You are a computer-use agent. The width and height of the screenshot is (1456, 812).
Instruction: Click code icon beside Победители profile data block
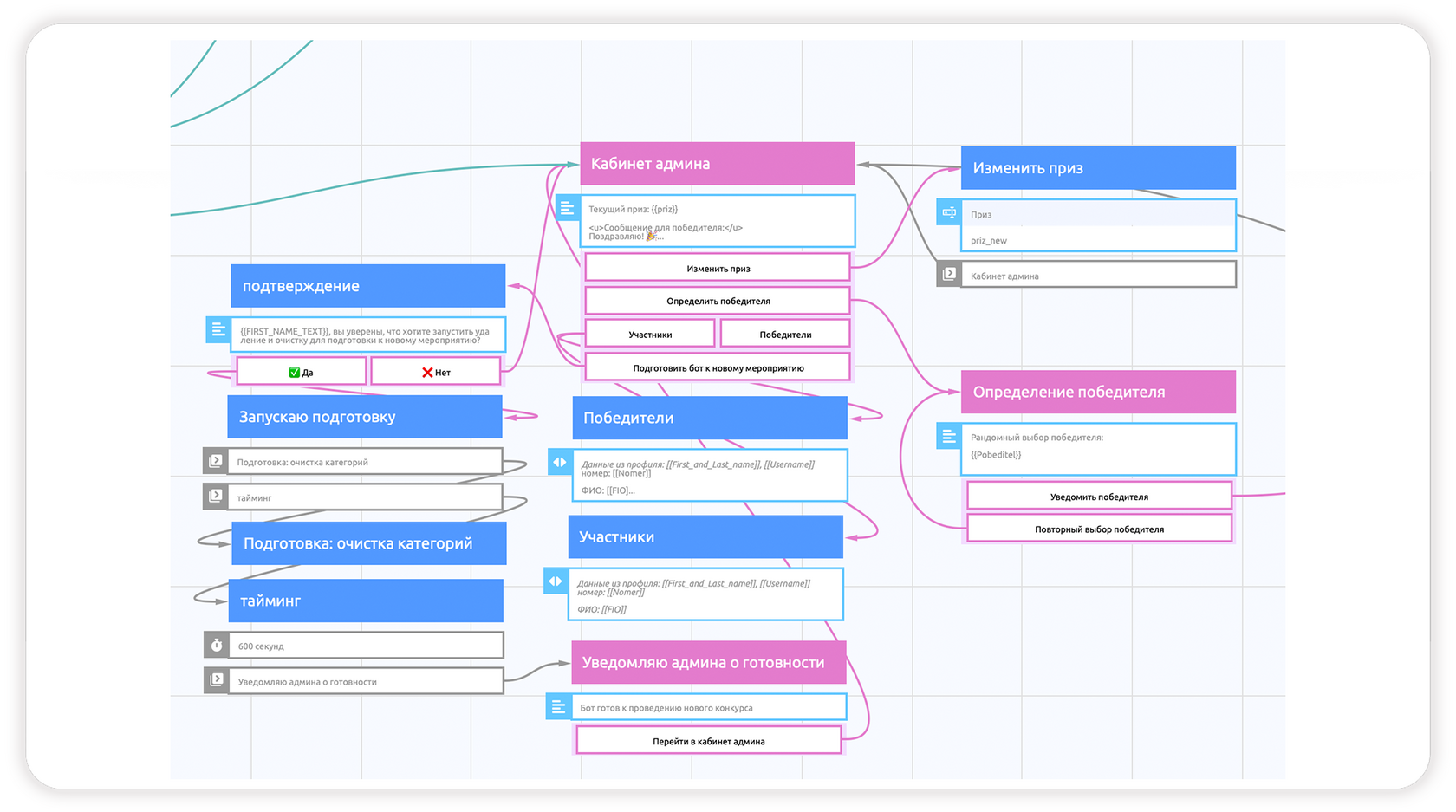pyautogui.click(x=560, y=463)
